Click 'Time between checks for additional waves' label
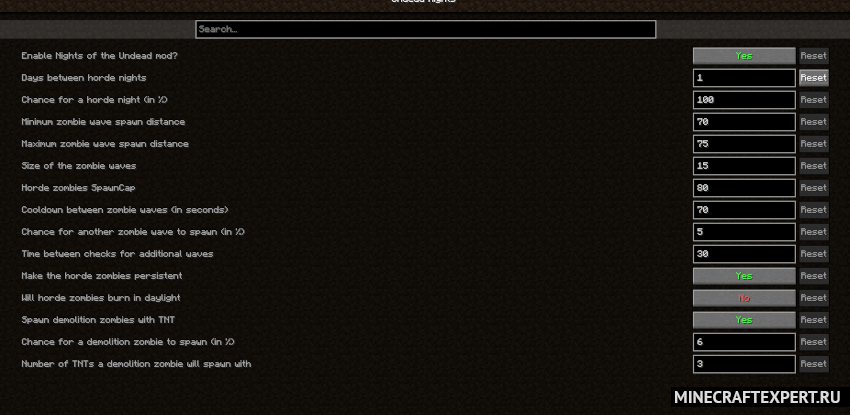 117,254
